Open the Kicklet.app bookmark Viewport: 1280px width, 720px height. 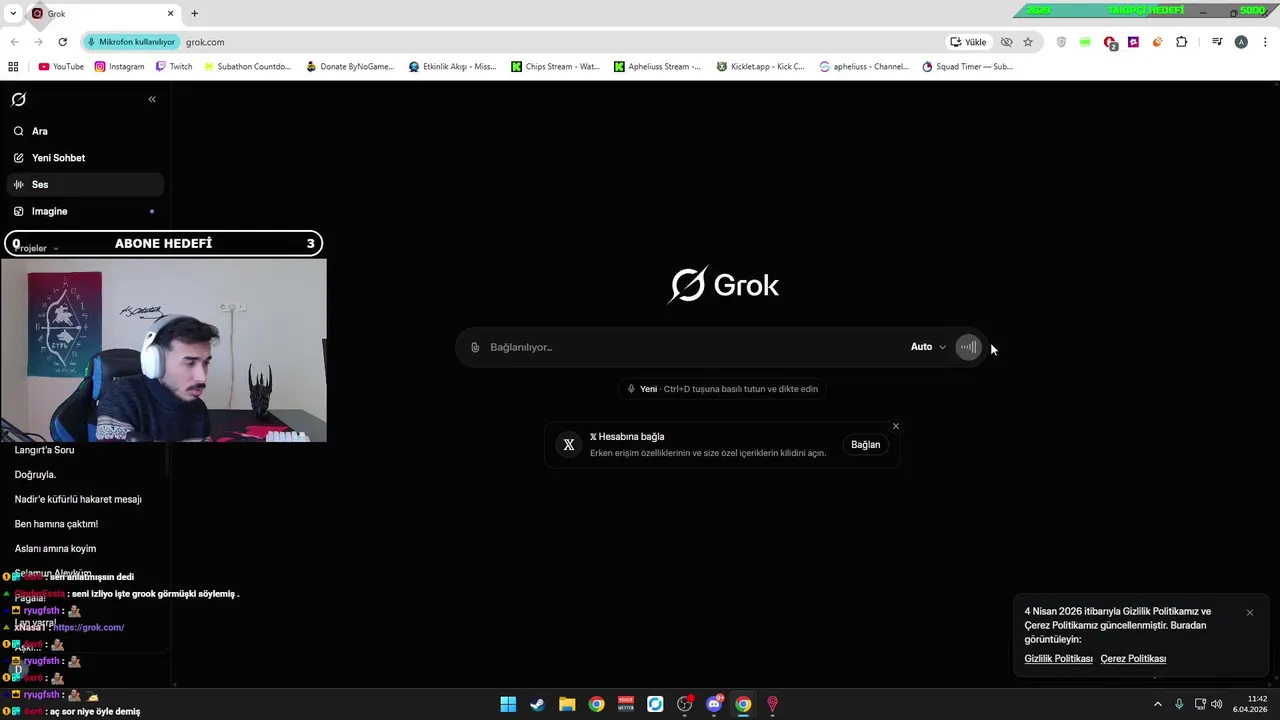(760, 67)
